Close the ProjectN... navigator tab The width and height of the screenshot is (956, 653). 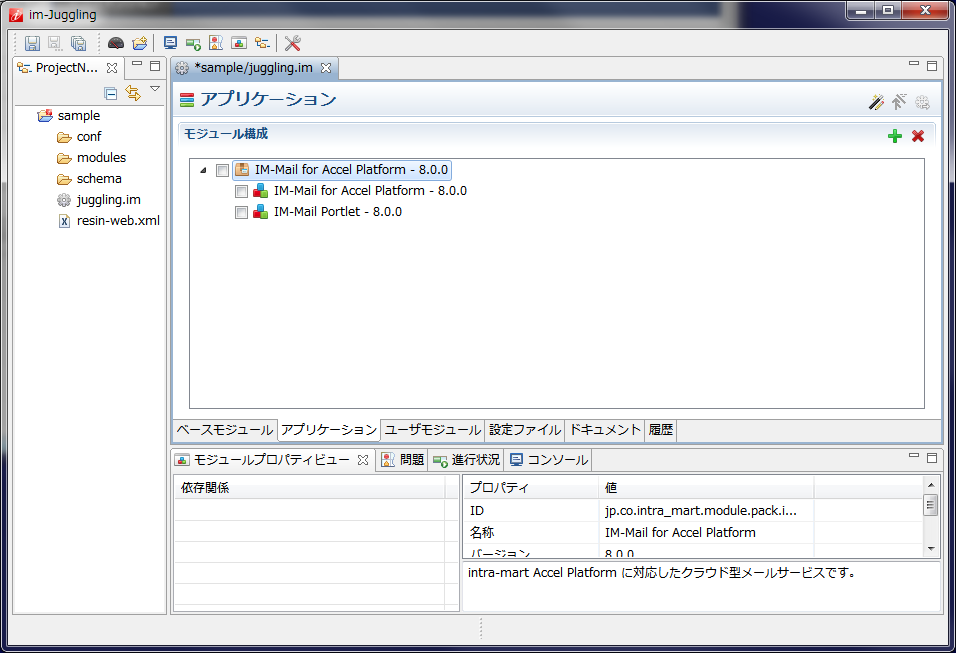112,68
